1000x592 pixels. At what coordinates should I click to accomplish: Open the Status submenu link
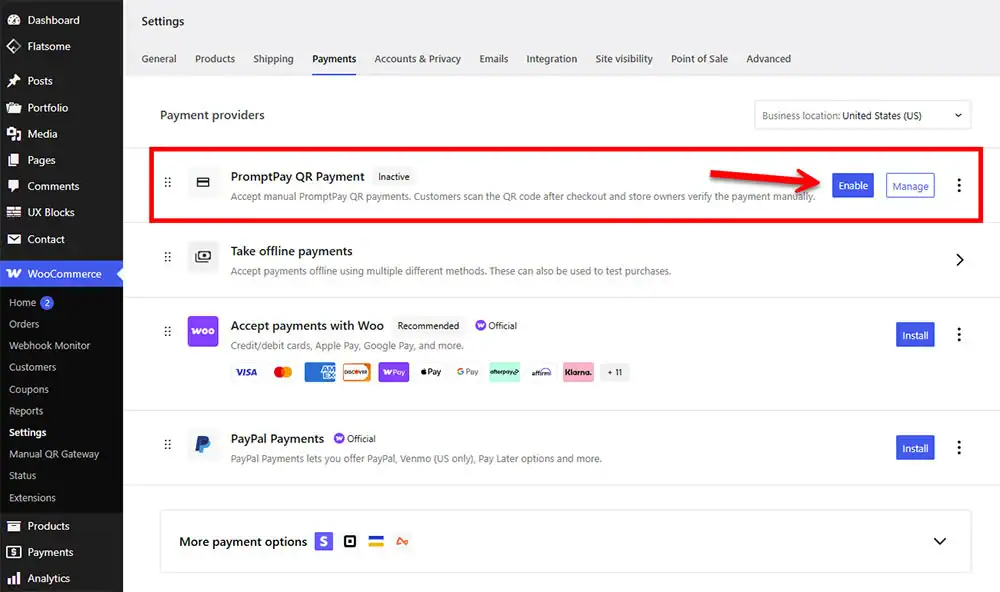coord(22,476)
